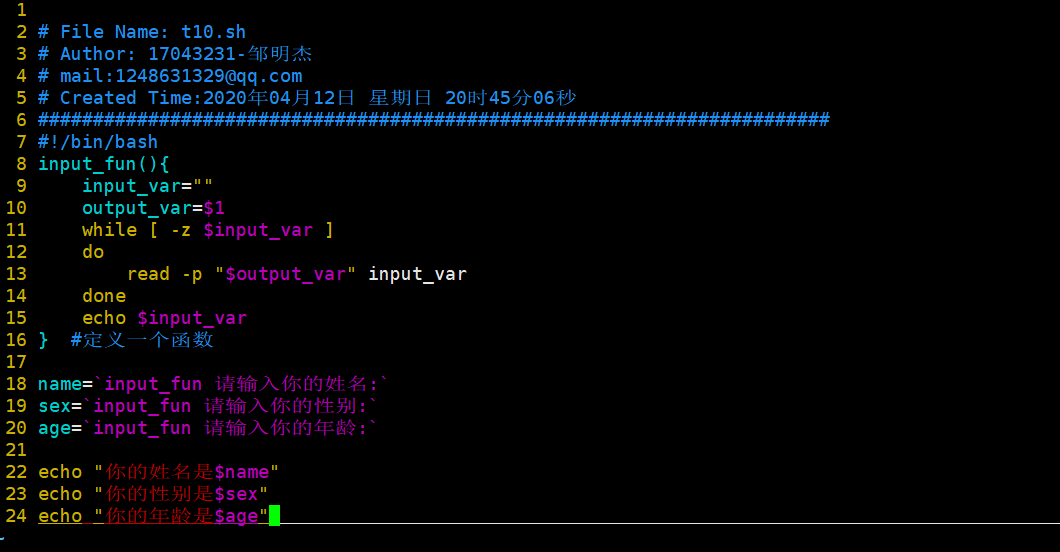This screenshot has height=552, width=1060.
Task: Click the while [ -z $input_var ] condition
Action: [208, 230]
